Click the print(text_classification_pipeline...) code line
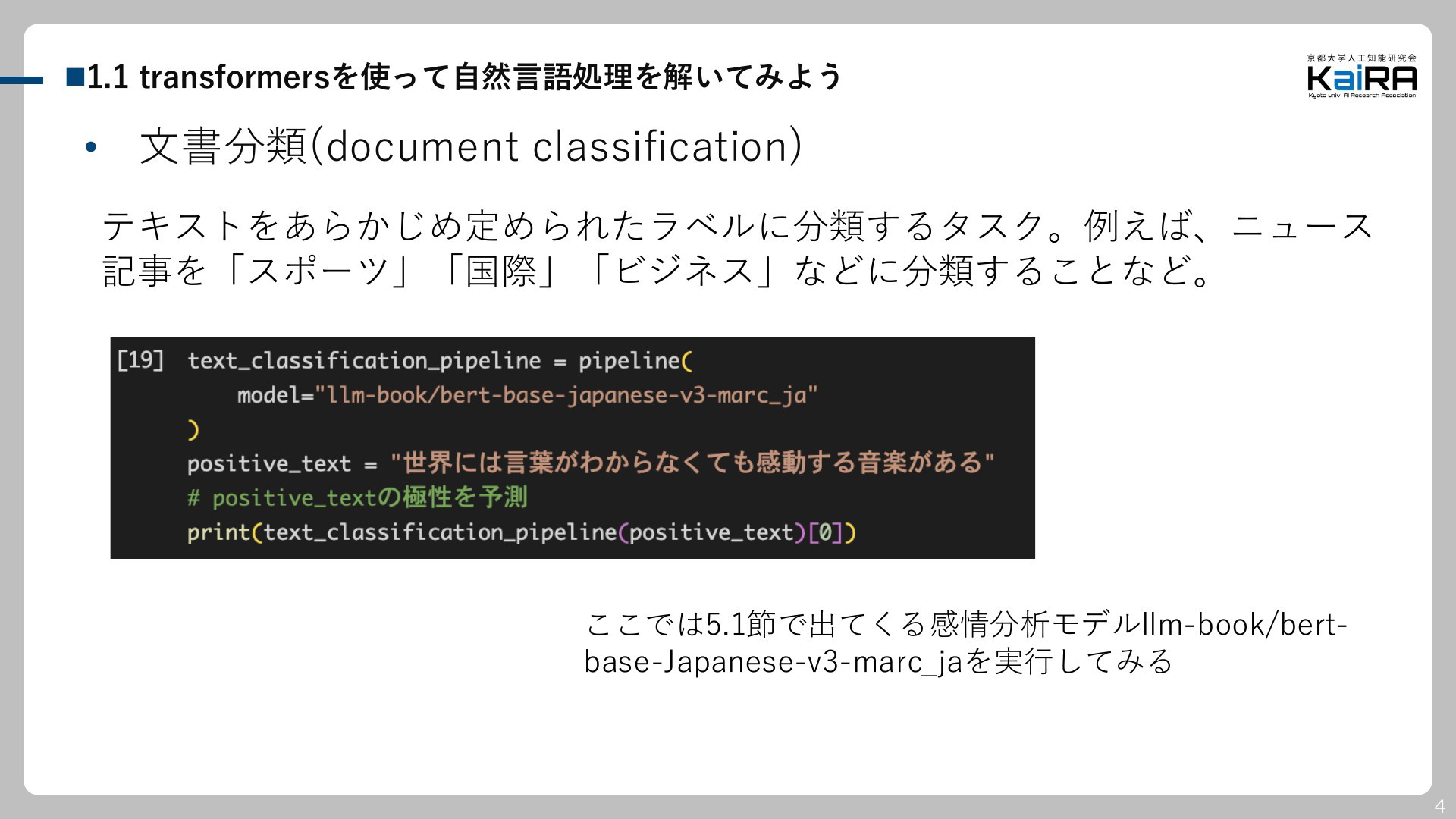Image resolution: width=1456 pixels, height=819 pixels. [x=522, y=532]
